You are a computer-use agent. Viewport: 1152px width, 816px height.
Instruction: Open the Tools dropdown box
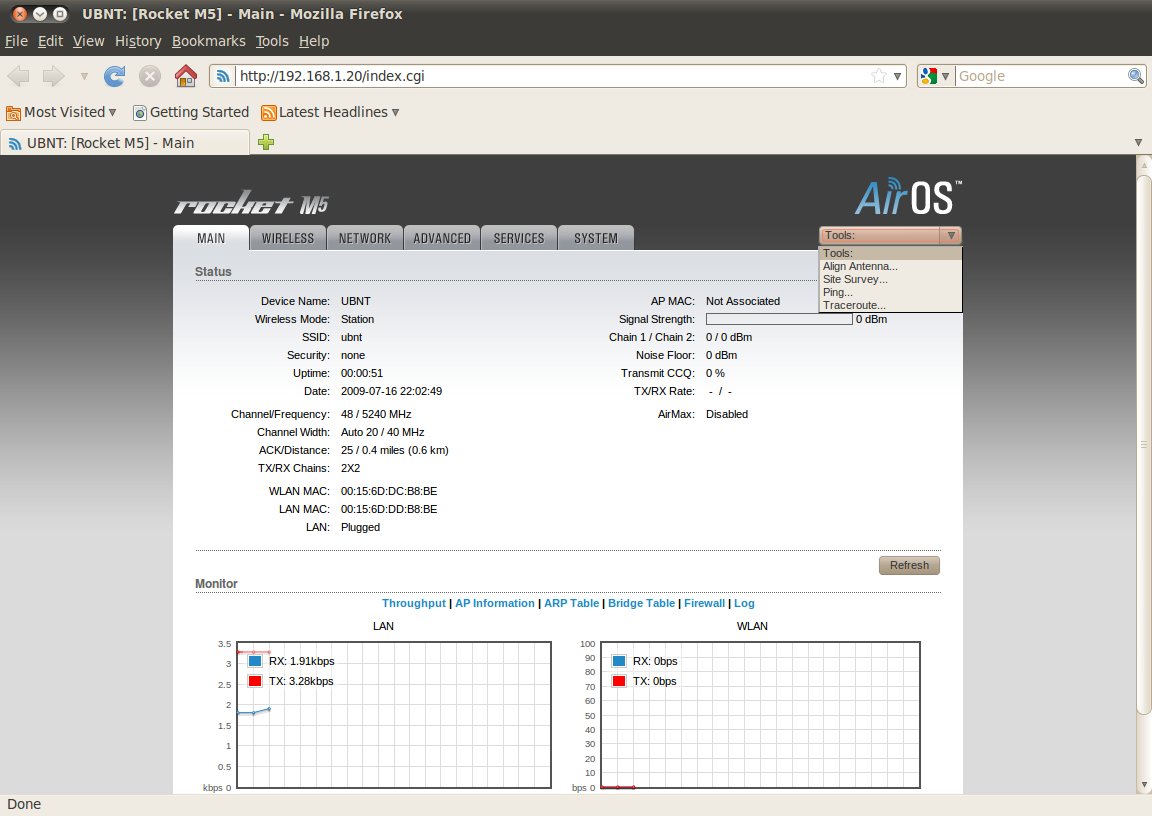tap(890, 235)
